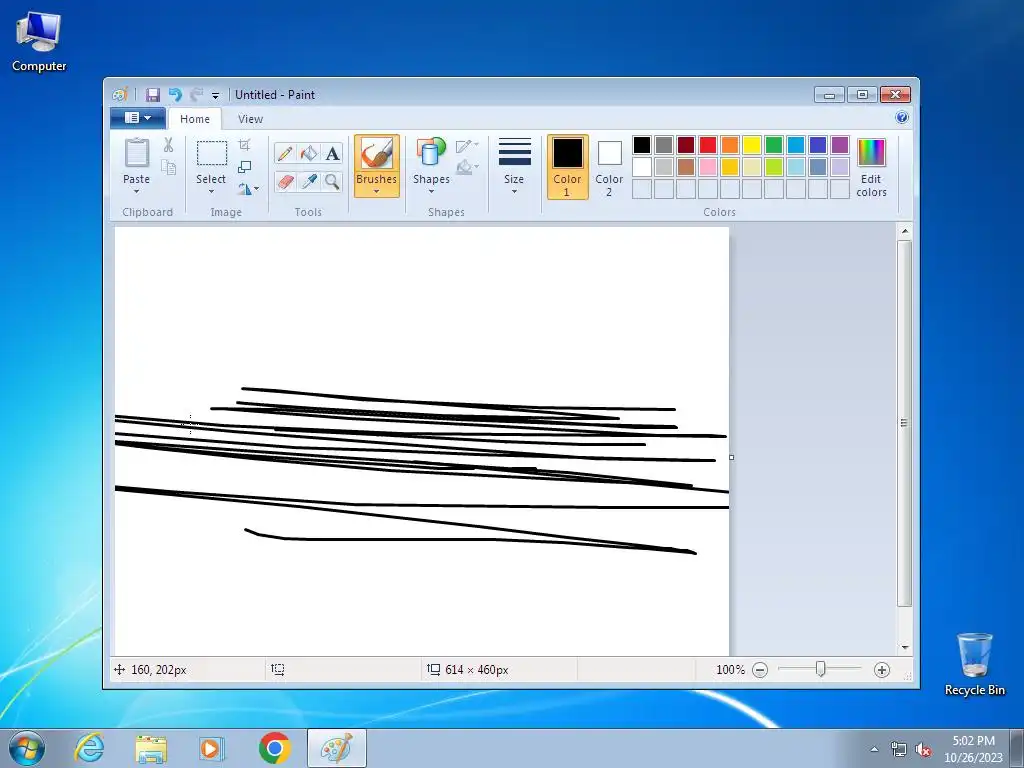
Task: Click the vertical scrollbar up arrow
Action: (x=904, y=231)
